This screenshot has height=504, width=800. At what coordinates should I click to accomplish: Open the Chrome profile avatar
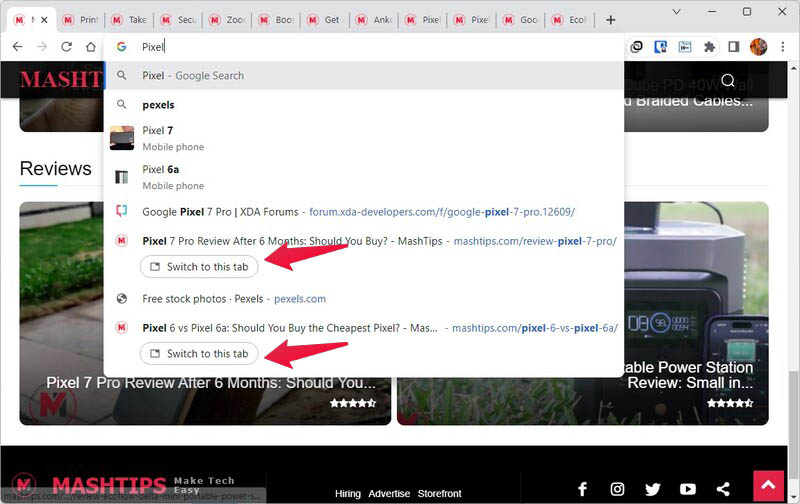point(758,47)
